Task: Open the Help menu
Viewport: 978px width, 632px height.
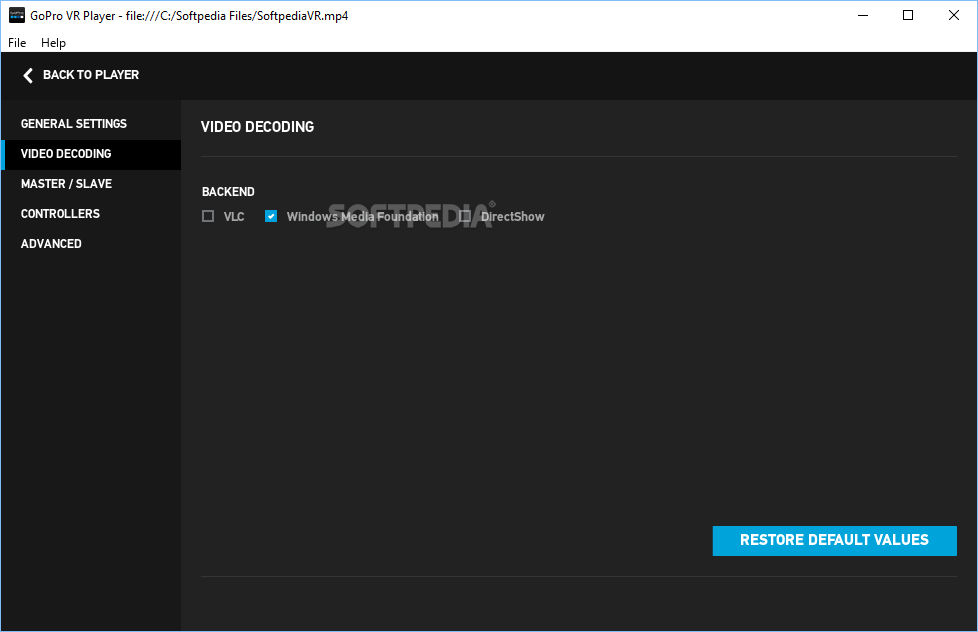Action: [53, 43]
